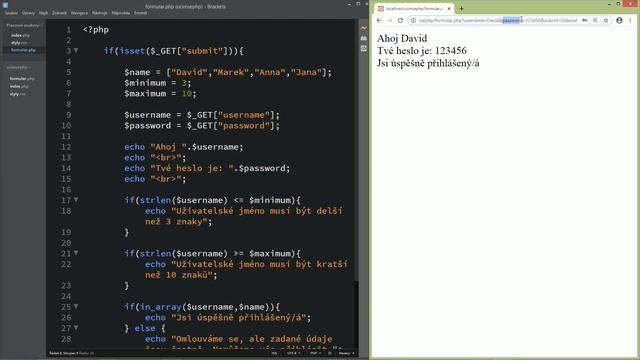The height and width of the screenshot is (360, 640).
Task: Click the $maximum = 10 code line
Action: (x=160, y=93)
